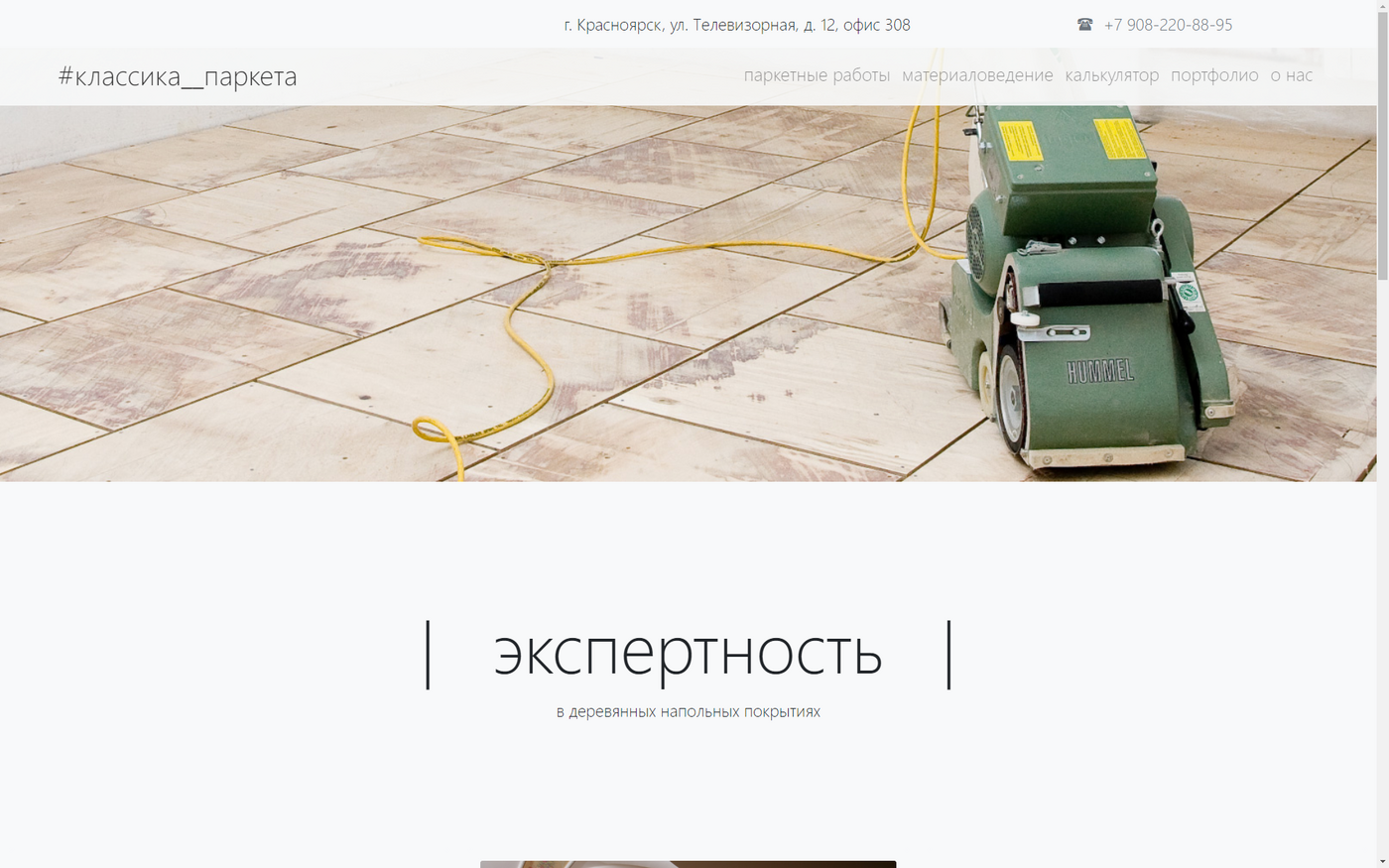Click the telephone icon beside the phone number
Viewport: 1389px width, 868px height.
[x=1084, y=25]
